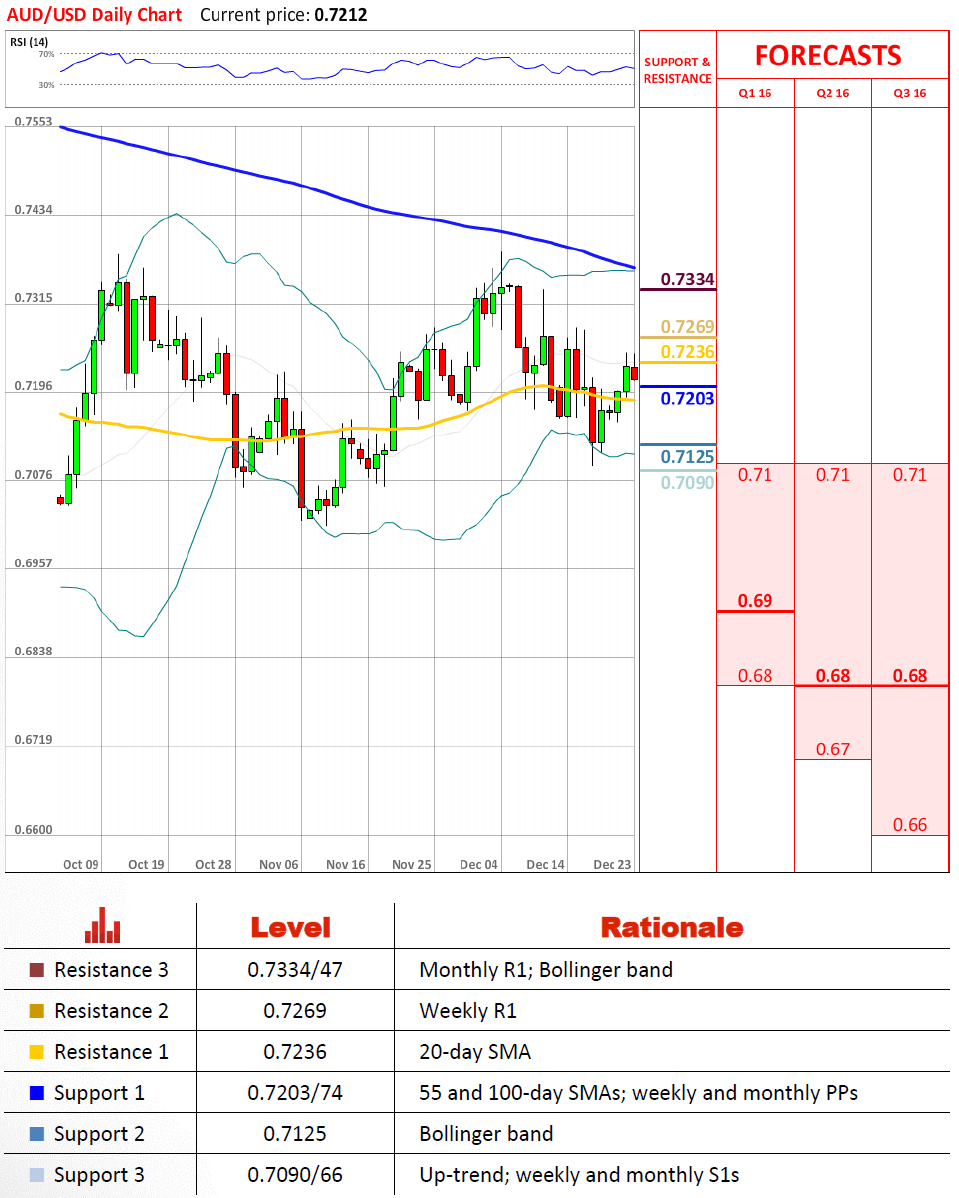Click the bold 0.68 value in Q3 16 forecast
959x1198 pixels.
[910, 676]
